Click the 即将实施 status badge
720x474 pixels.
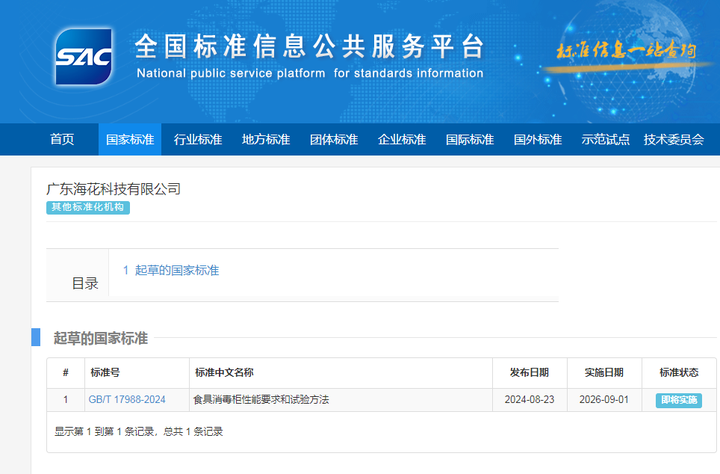679,400
